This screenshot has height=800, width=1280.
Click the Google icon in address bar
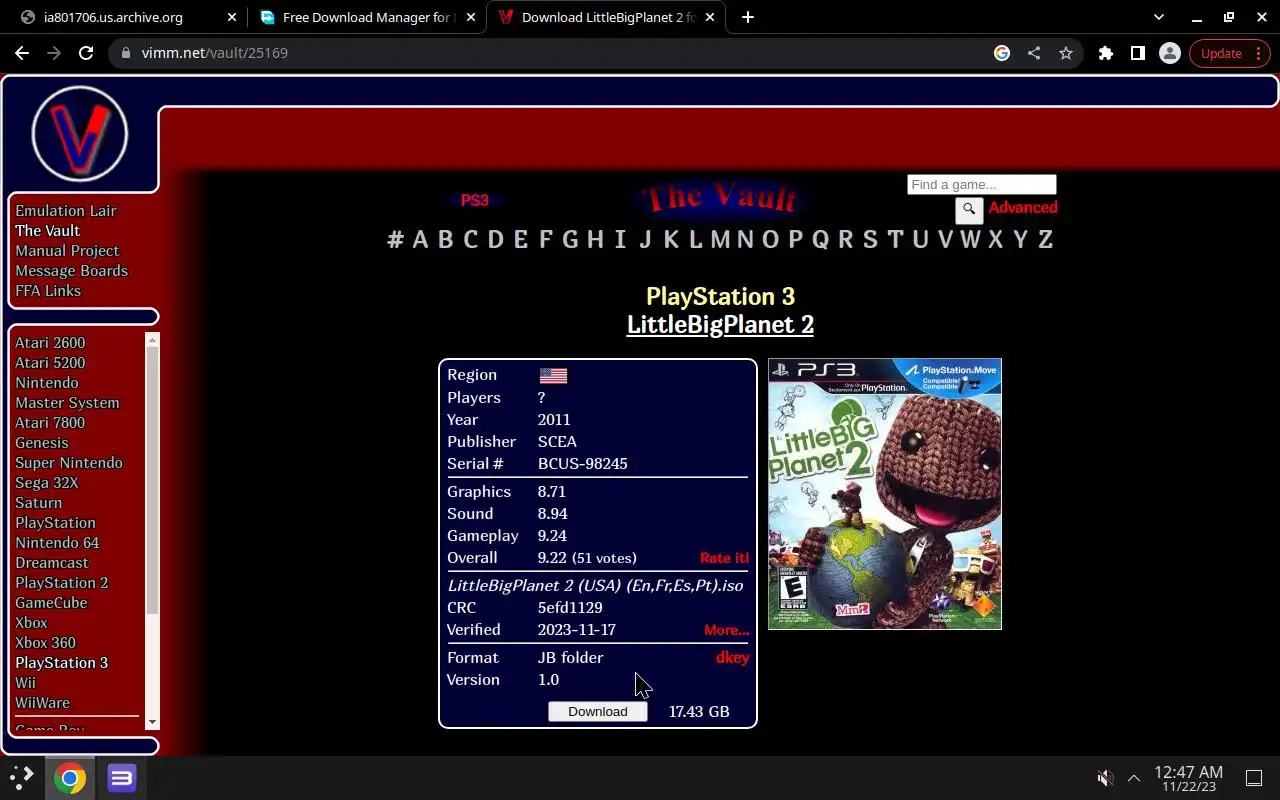pos(1002,53)
